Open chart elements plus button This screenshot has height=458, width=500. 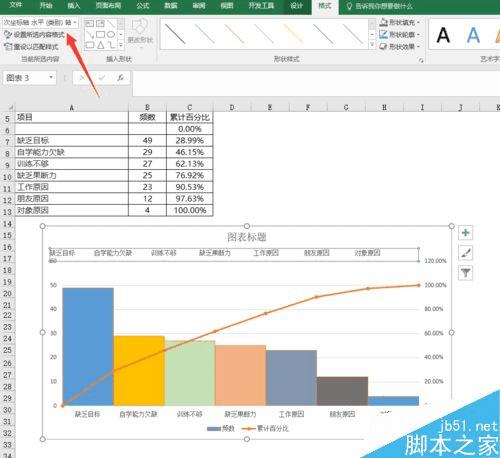click(x=465, y=233)
